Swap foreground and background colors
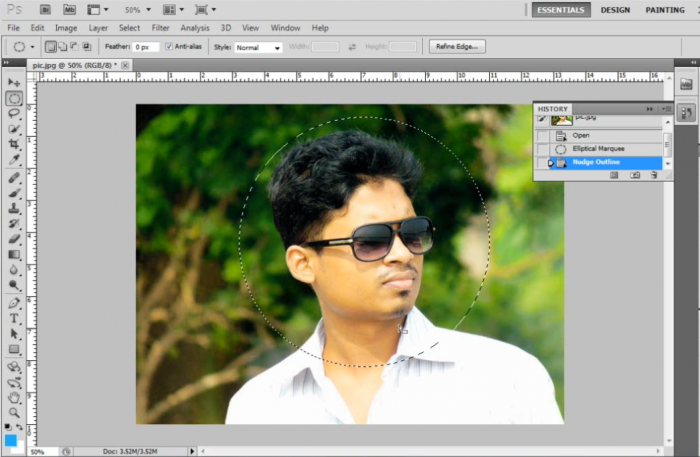Viewport: 700px width, 457px height. (x=20, y=427)
